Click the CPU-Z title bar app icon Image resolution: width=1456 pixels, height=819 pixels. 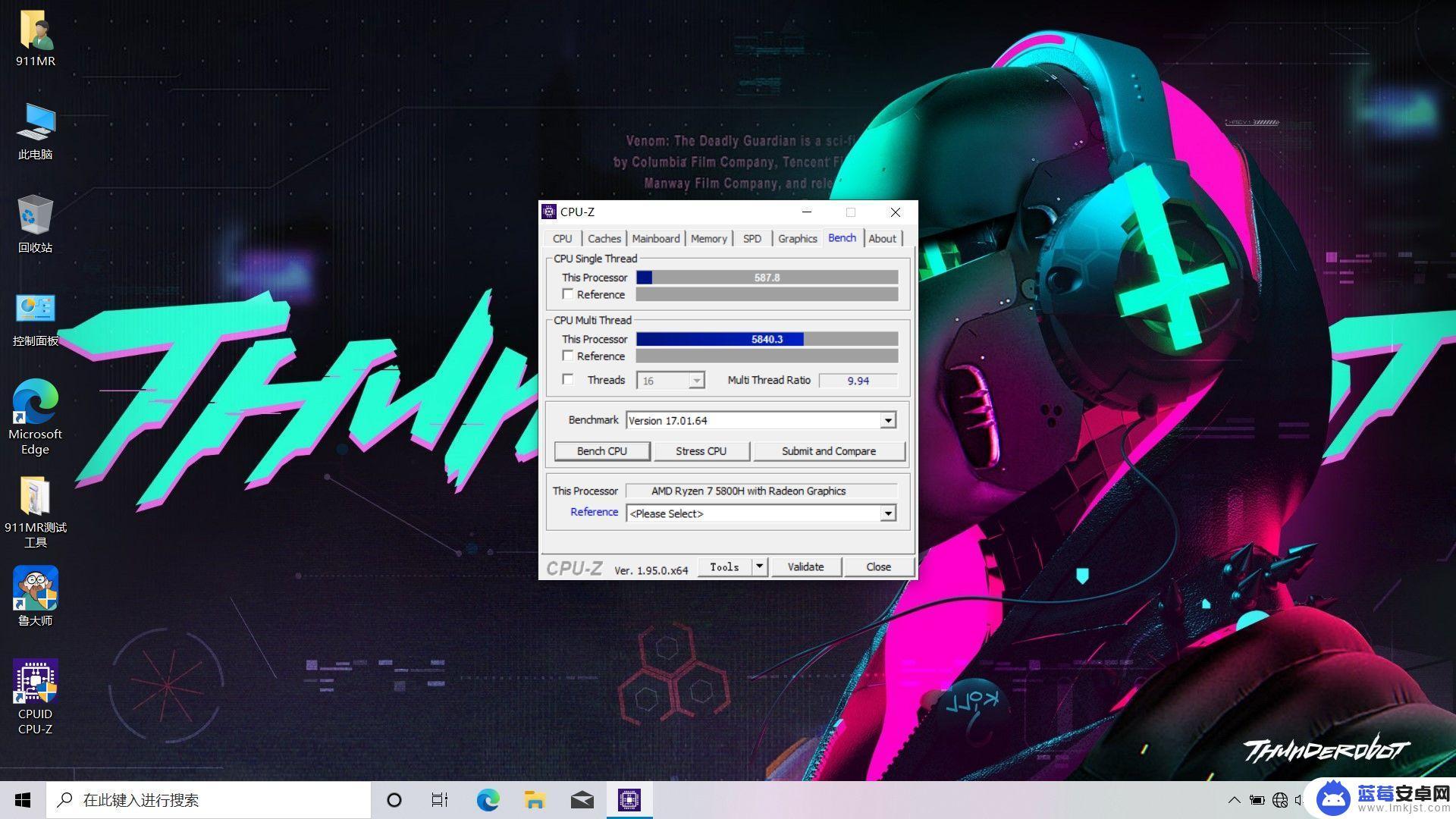(x=549, y=212)
